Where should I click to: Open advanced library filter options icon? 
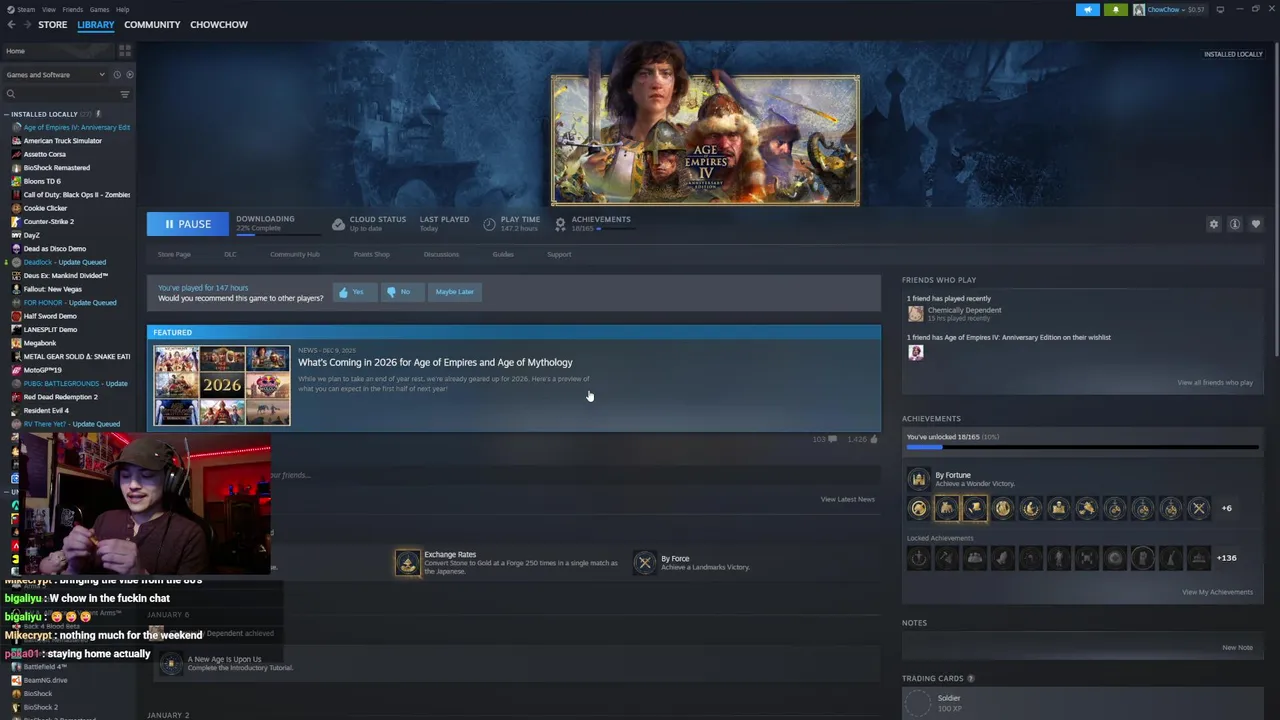coord(125,94)
